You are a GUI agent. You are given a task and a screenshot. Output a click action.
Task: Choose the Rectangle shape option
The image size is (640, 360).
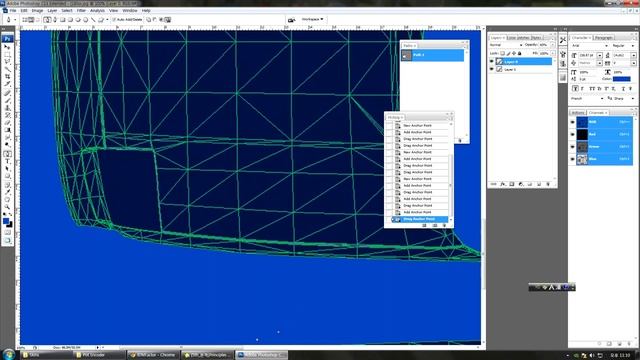[x=62, y=20]
